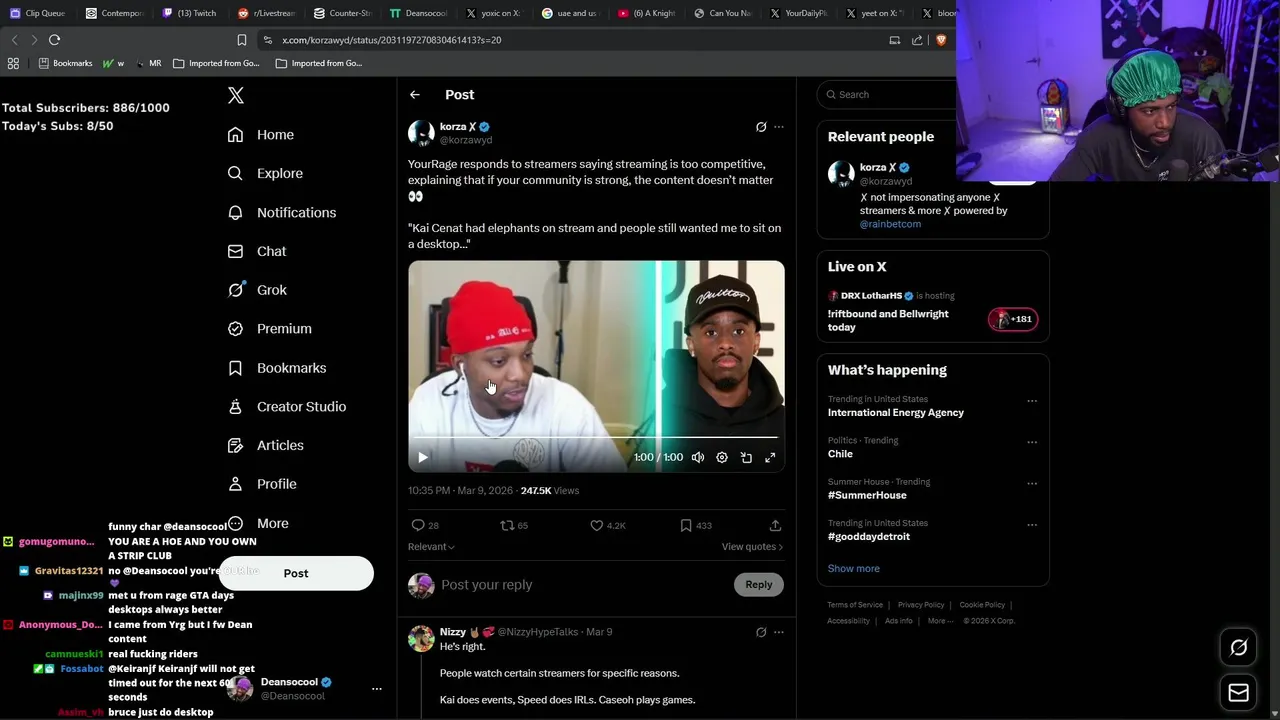The height and width of the screenshot is (720, 1280).
Task: Open options for International Energy Agency trend
Action: click(1032, 401)
